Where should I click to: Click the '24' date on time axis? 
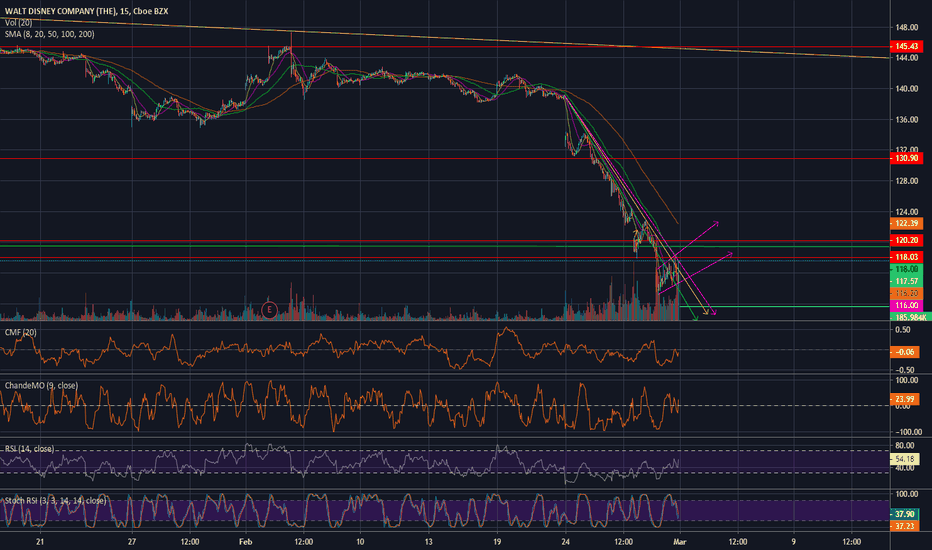click(565, 542)
